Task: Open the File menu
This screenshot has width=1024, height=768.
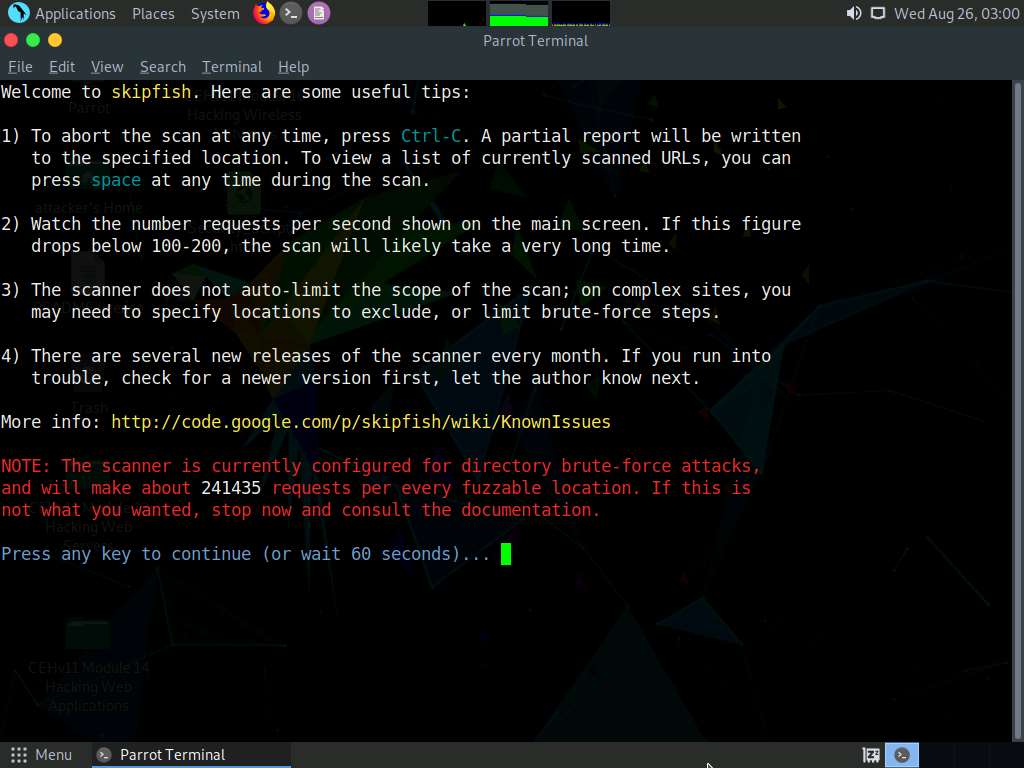Action: pyautogui.click(x=20, y=67)
